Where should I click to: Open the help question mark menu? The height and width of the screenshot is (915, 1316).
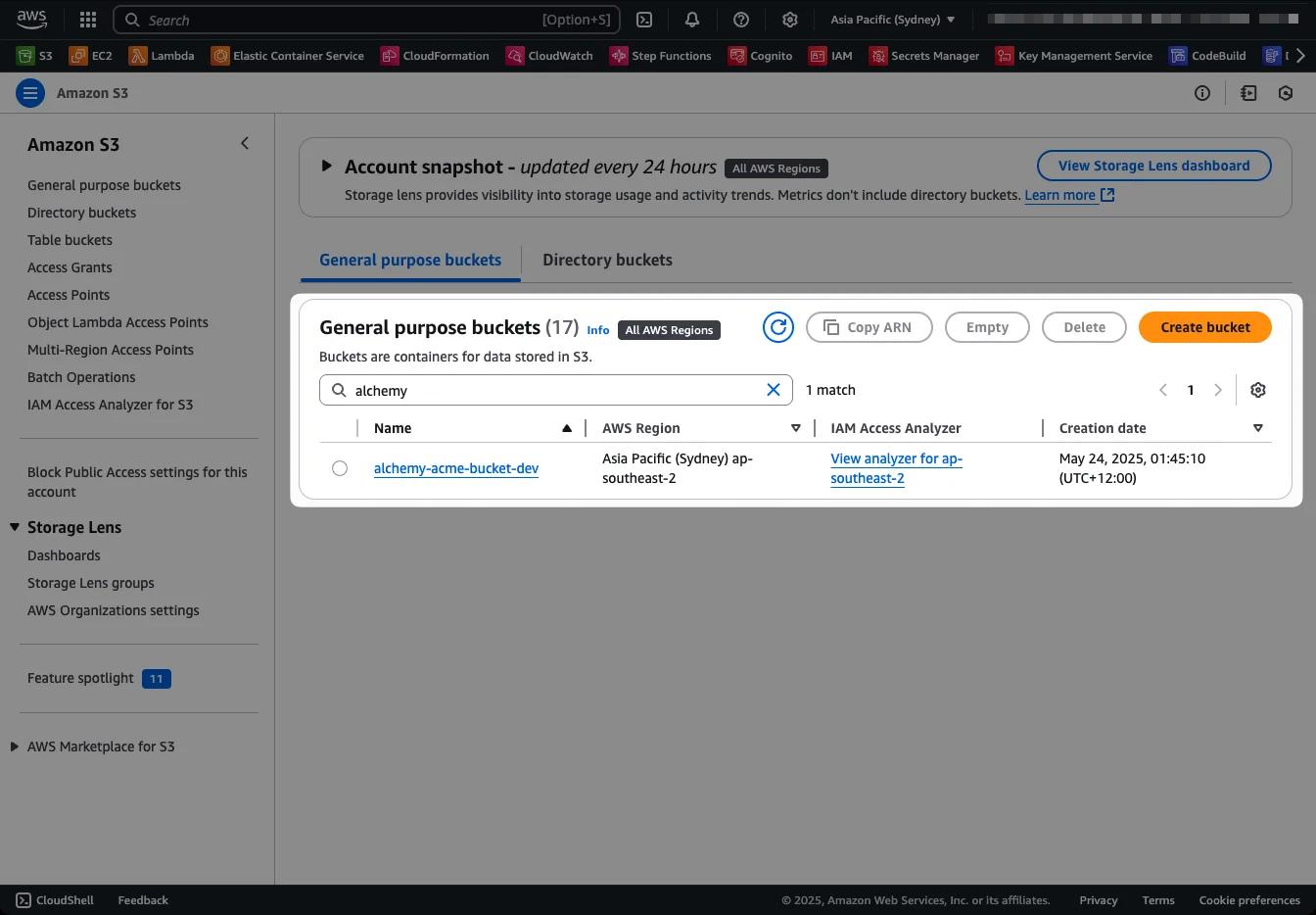tap(741, 20)
